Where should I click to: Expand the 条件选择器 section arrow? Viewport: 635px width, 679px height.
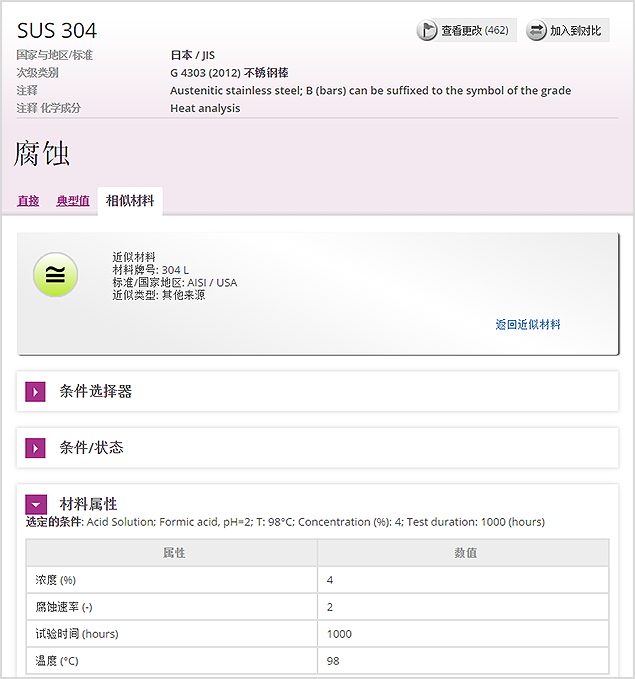(x=36, y=392)
